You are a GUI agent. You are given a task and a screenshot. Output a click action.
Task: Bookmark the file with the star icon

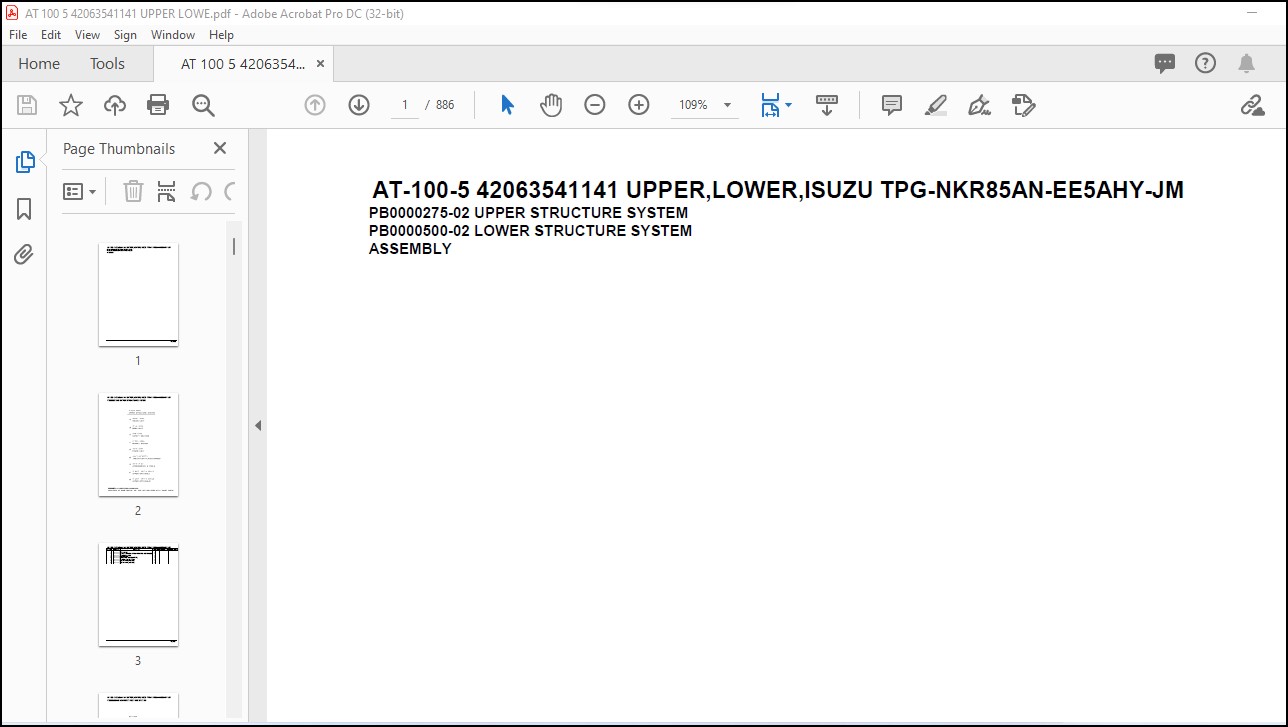click(71, 105)
